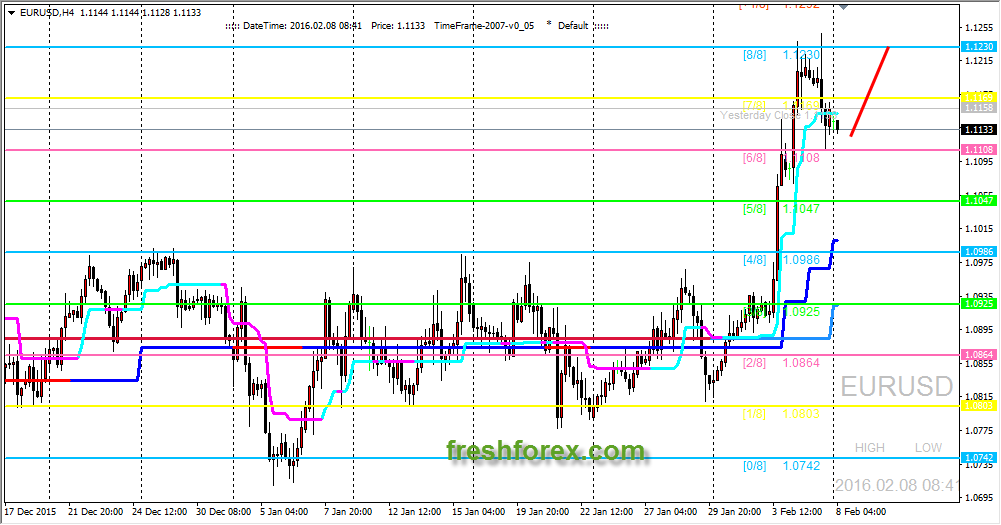Select the [2/8] Murrey level label

[754, 362]
